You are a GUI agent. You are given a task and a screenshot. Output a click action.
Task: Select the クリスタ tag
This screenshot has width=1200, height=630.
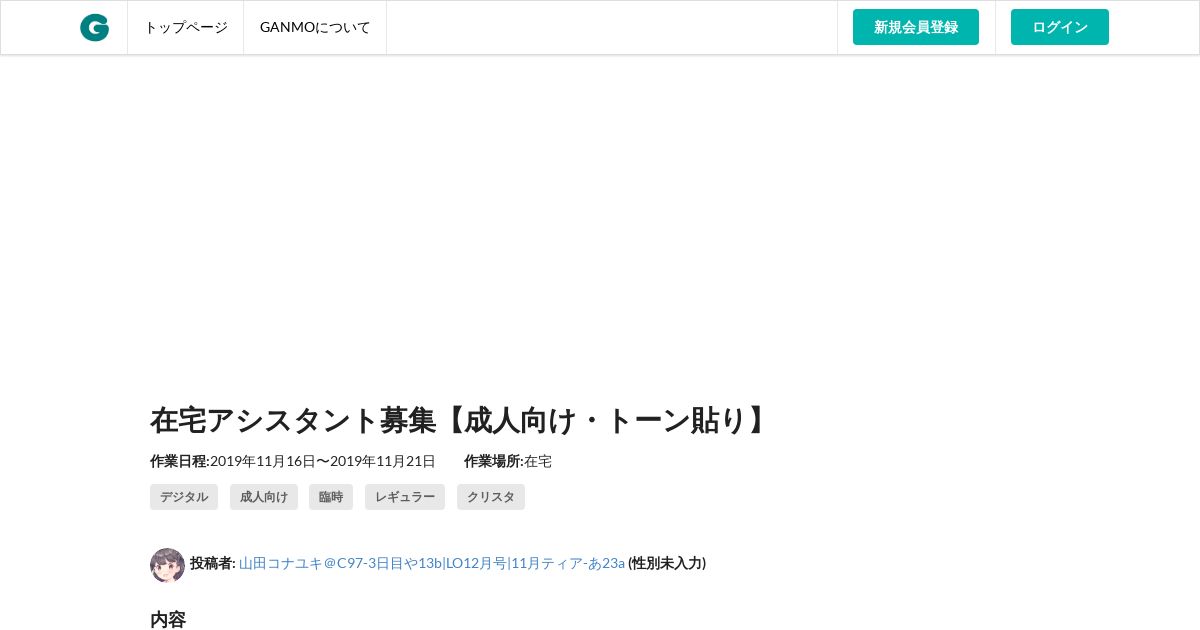(x=491, y=497)
